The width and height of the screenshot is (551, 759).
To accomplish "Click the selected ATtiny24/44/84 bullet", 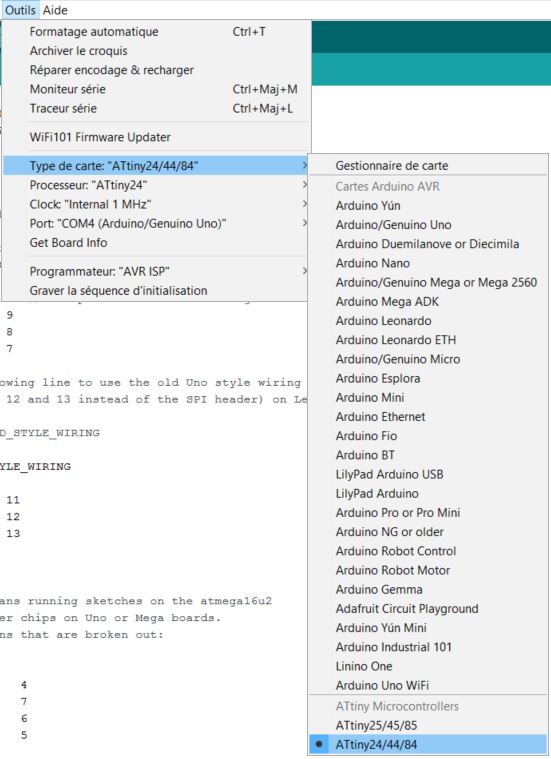I will pos(319,744).
